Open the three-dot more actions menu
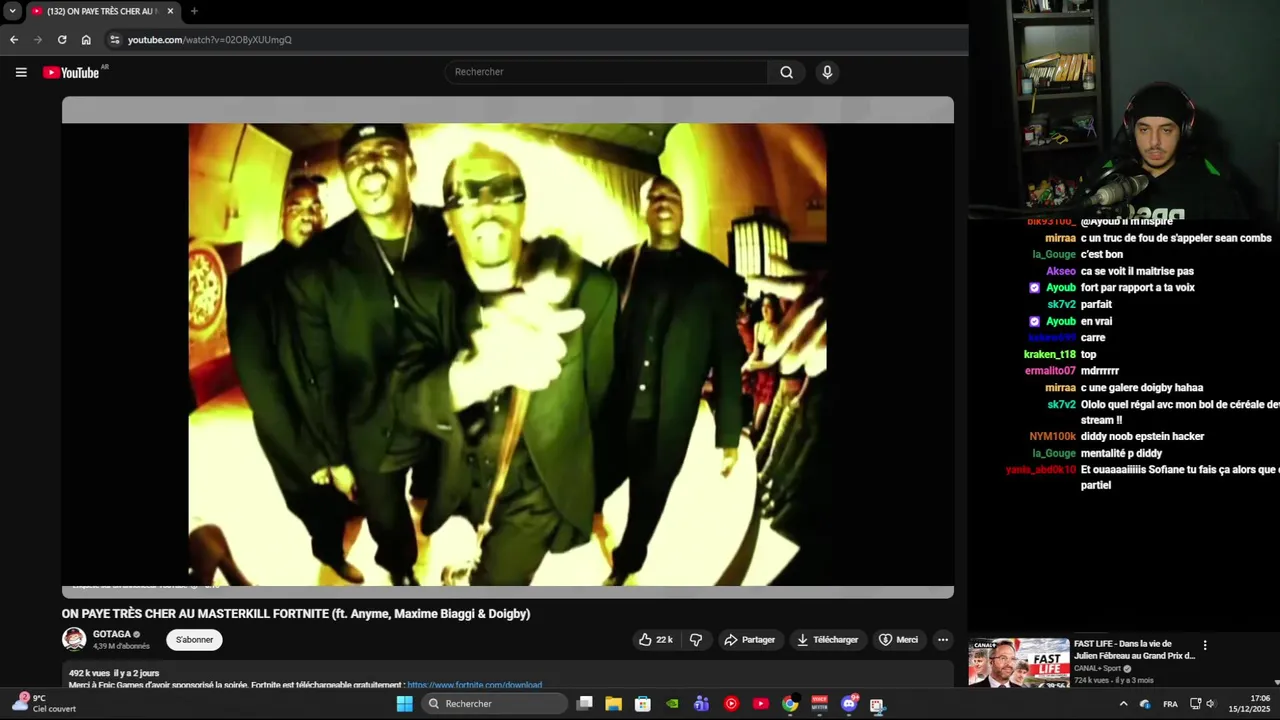This screenshot has width=1280, height=720. pos(942,640)
